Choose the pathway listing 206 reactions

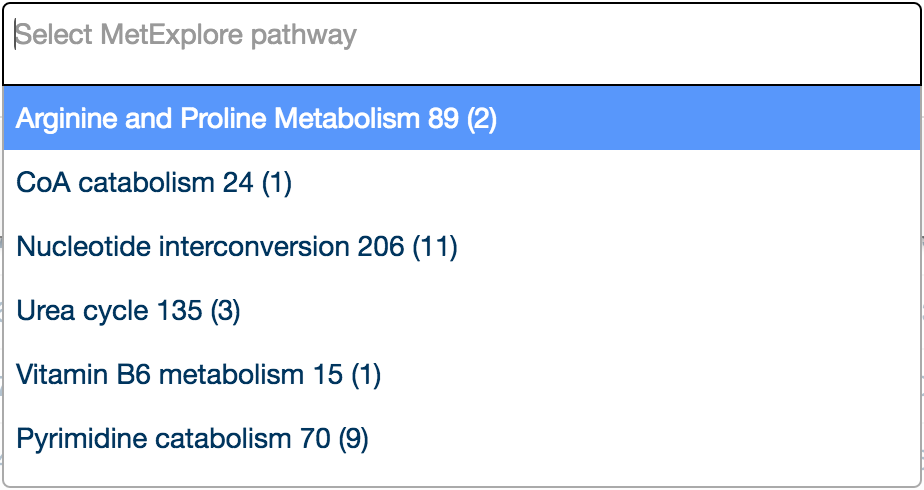tap(461, 246)
